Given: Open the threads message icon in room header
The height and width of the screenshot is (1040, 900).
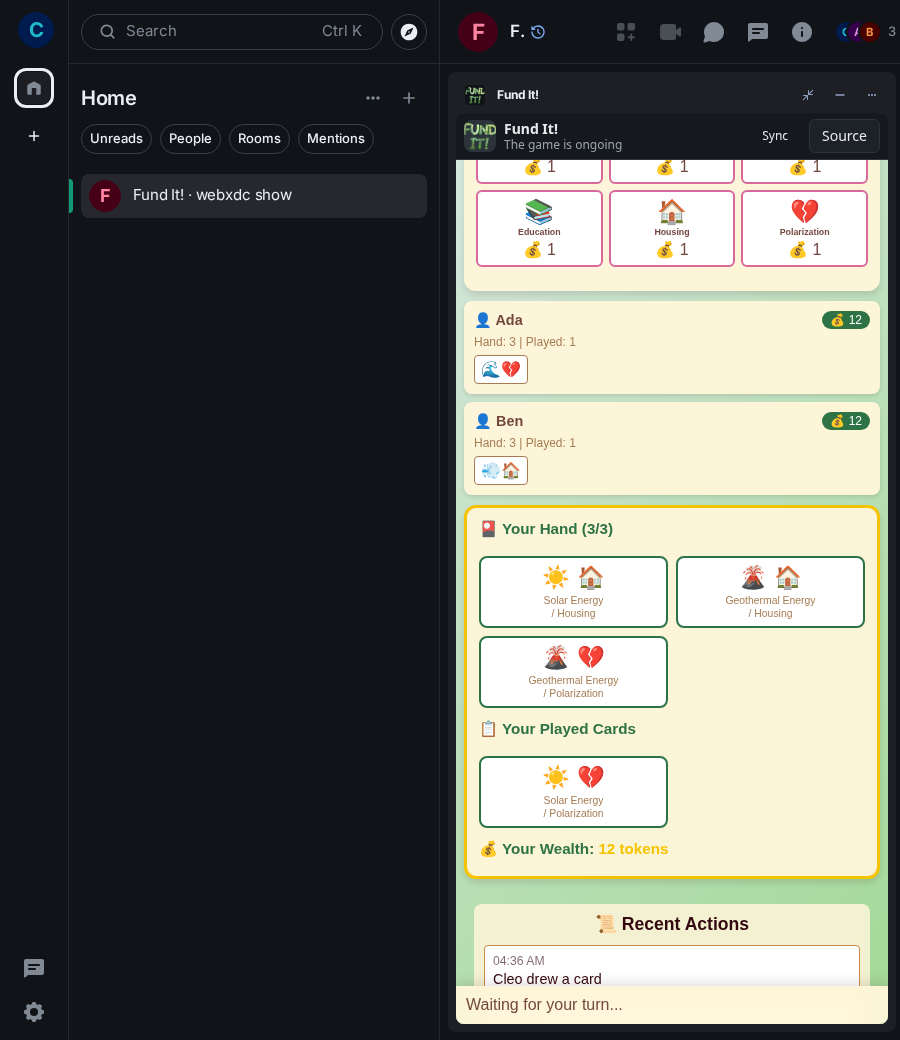Looking at the screenshot, I should (757, 32).
